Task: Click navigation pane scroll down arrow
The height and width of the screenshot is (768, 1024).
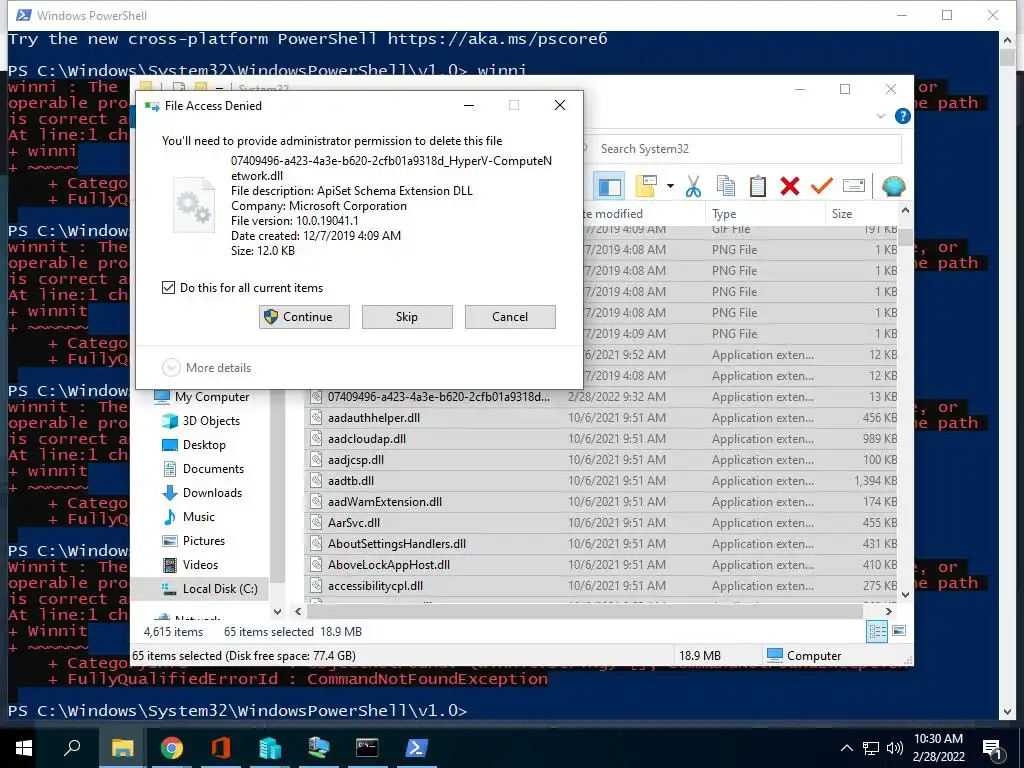Action: [277, 612]
